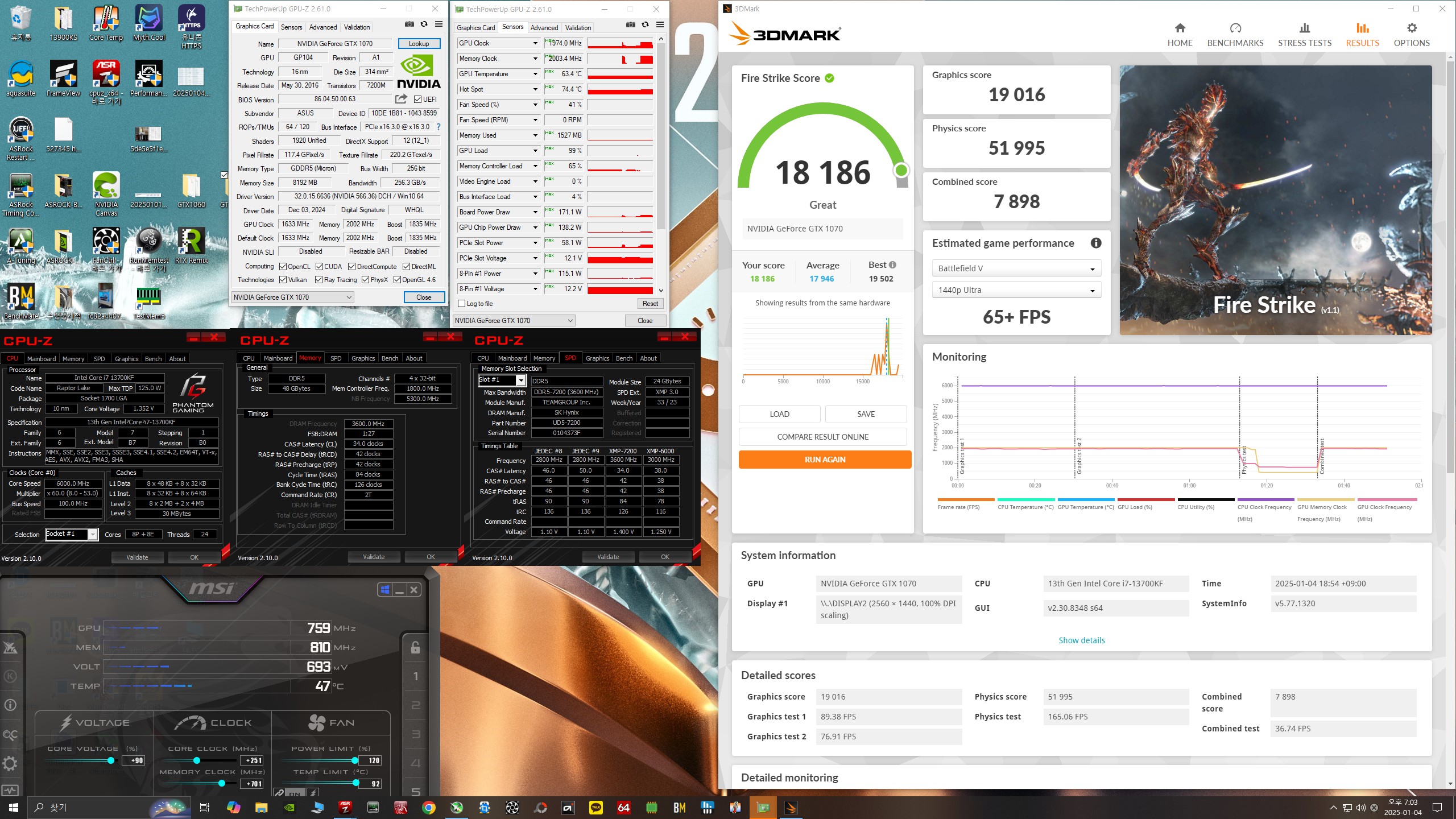Open MSI Afterburner information icon
This screenshot has width=1456, height=819.
10,706
